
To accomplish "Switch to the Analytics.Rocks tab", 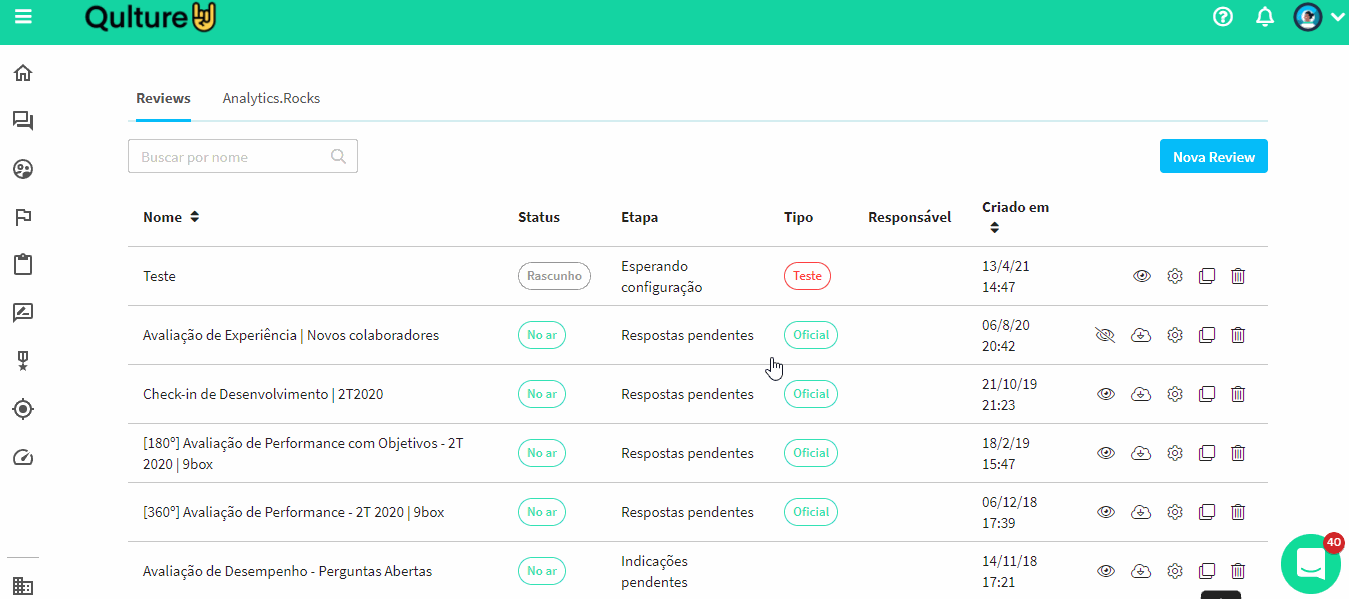I will coord(271,98).
